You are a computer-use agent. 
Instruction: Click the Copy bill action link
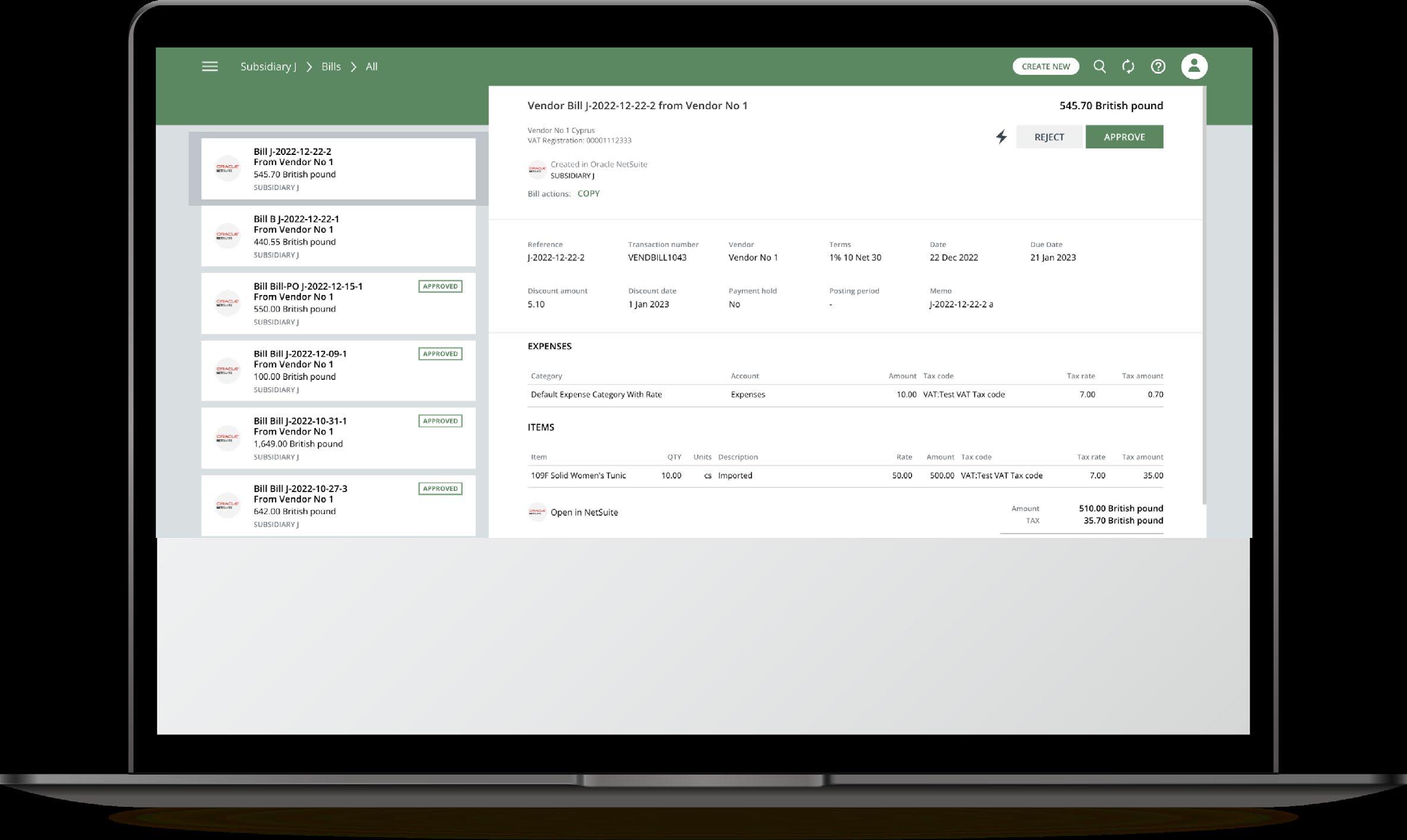pyautogui.click(x=588, y=194)
